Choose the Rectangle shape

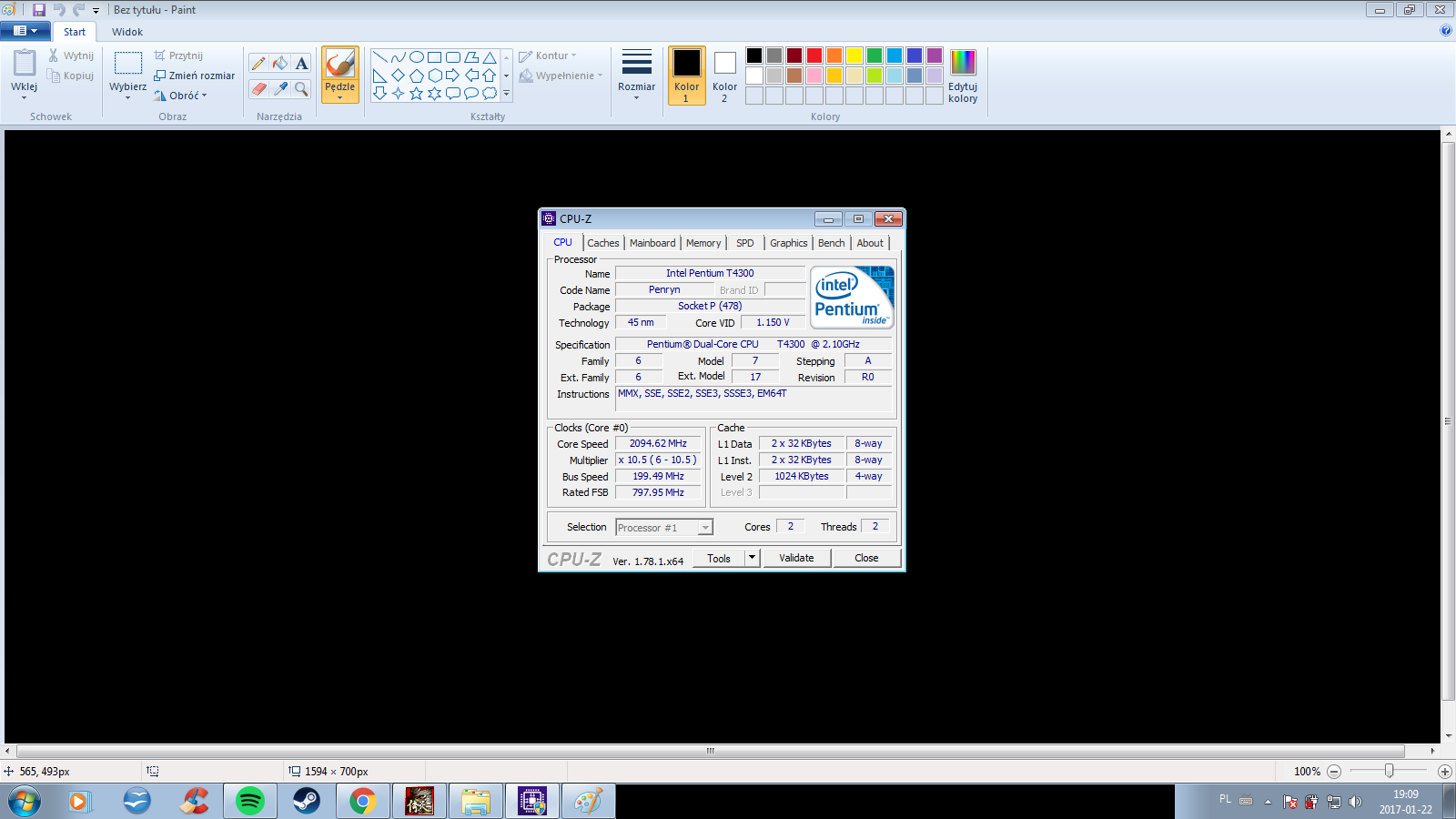coord(435,57)
